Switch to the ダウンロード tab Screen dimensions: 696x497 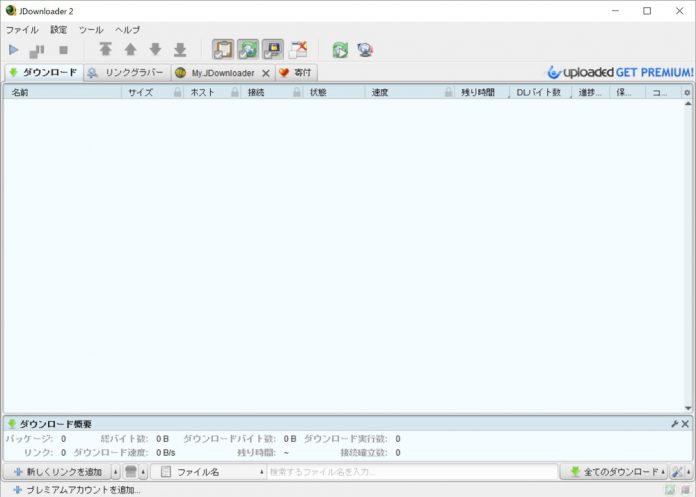pyautogui.click(x=44, y=73)
